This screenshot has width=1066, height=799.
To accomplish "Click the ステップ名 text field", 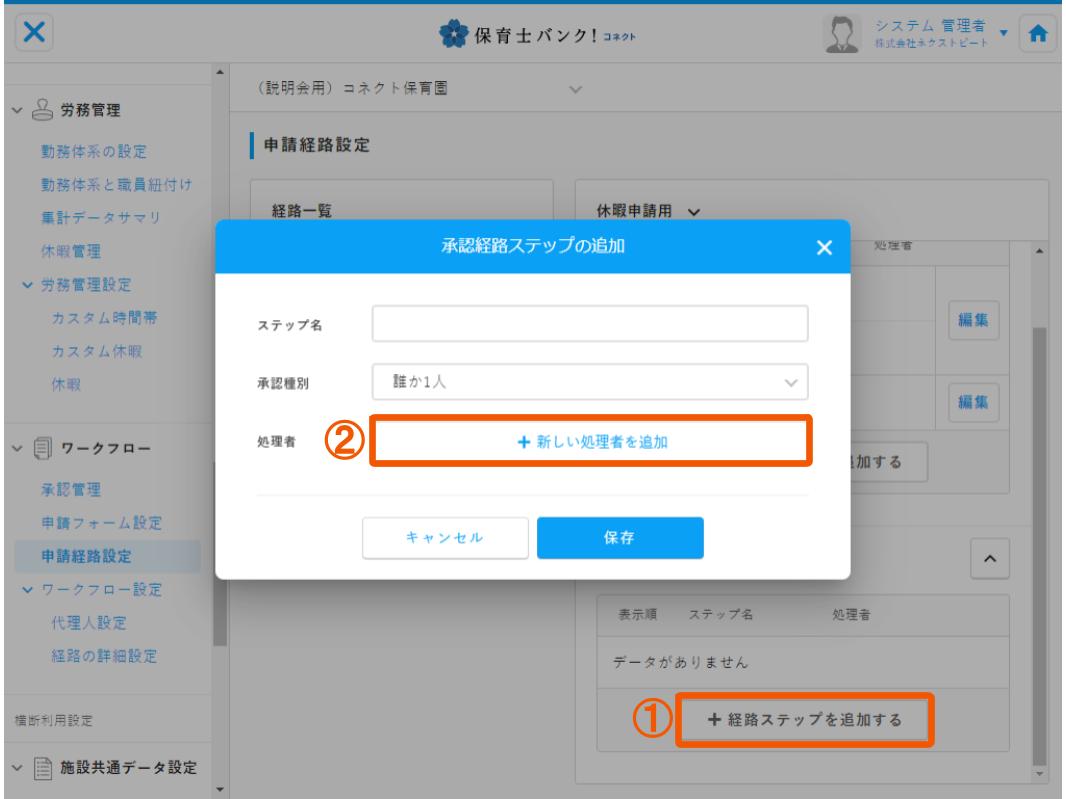I will 589,324.
